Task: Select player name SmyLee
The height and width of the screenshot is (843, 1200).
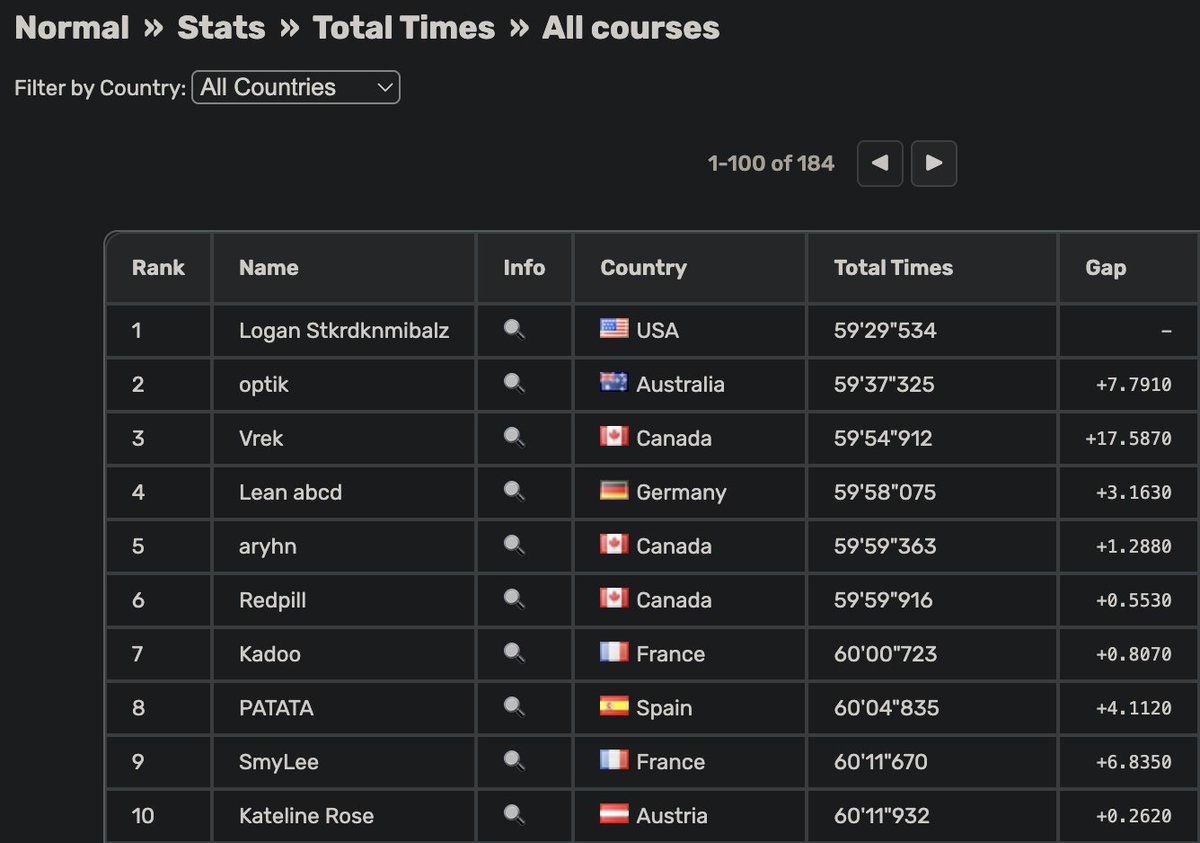Action: pos(279,762)
